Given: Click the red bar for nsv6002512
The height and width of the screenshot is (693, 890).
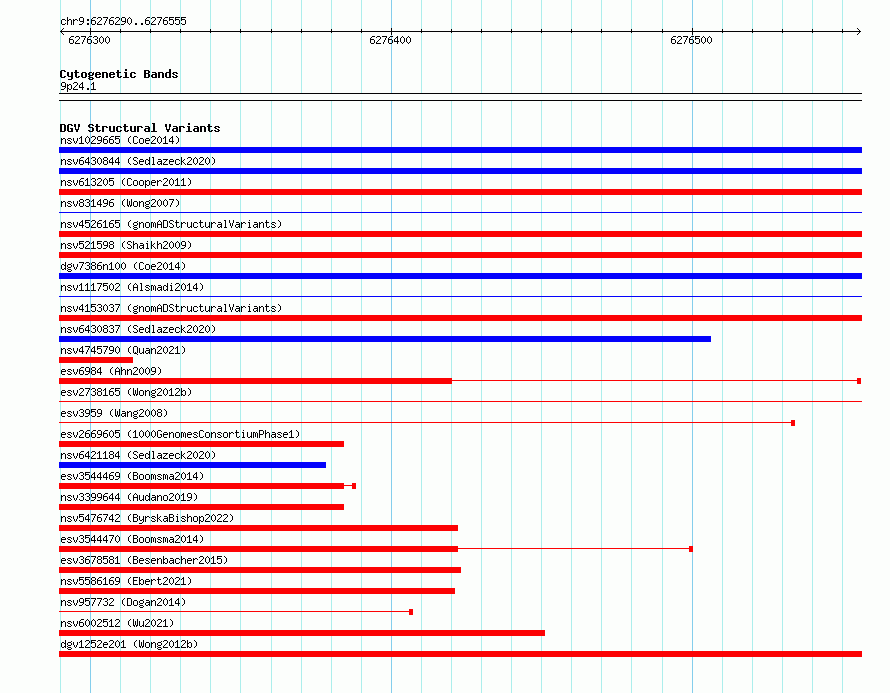Looking at the screenshot, I should coord(302,633).
